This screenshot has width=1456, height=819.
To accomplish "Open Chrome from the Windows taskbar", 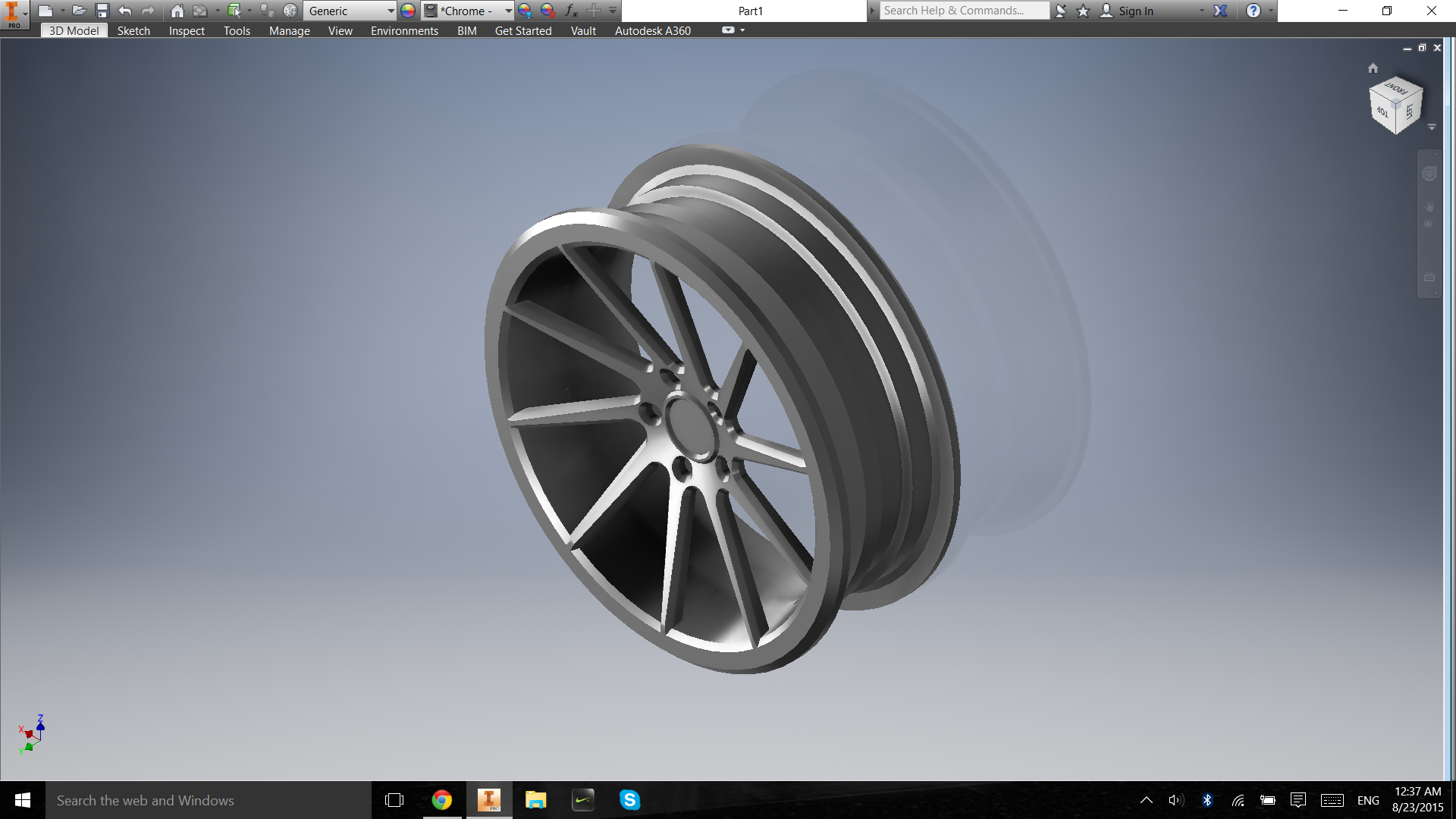I will click(x=441, y=800).
